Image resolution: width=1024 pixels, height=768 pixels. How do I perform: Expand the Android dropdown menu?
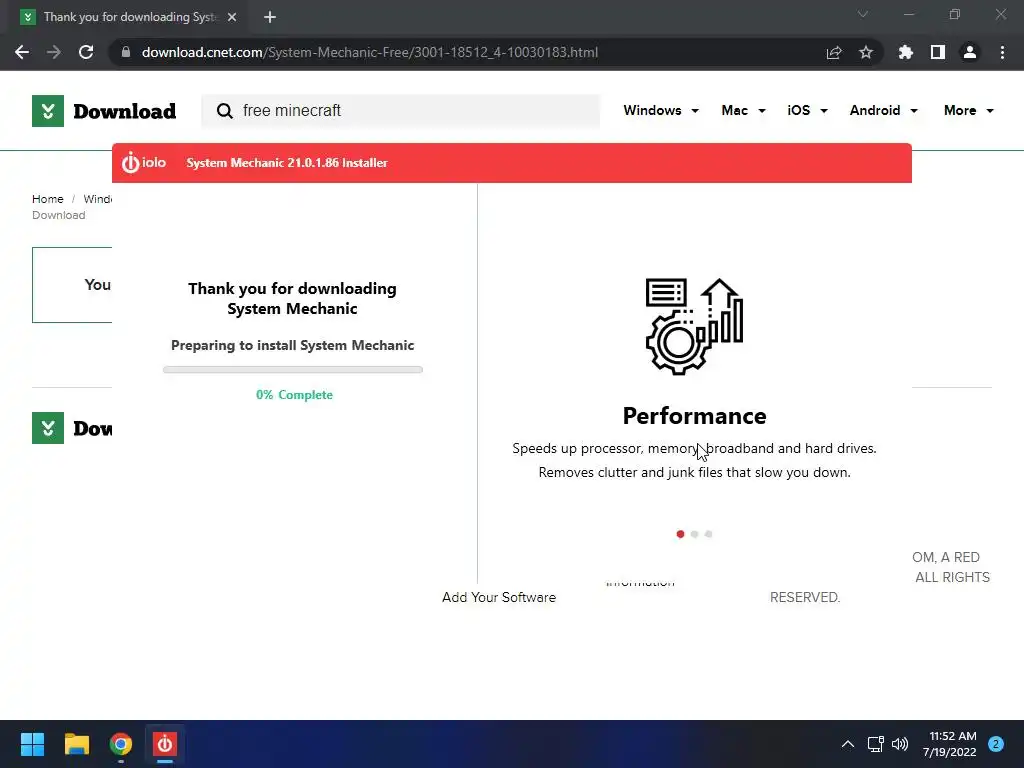[x=884, y=110]
